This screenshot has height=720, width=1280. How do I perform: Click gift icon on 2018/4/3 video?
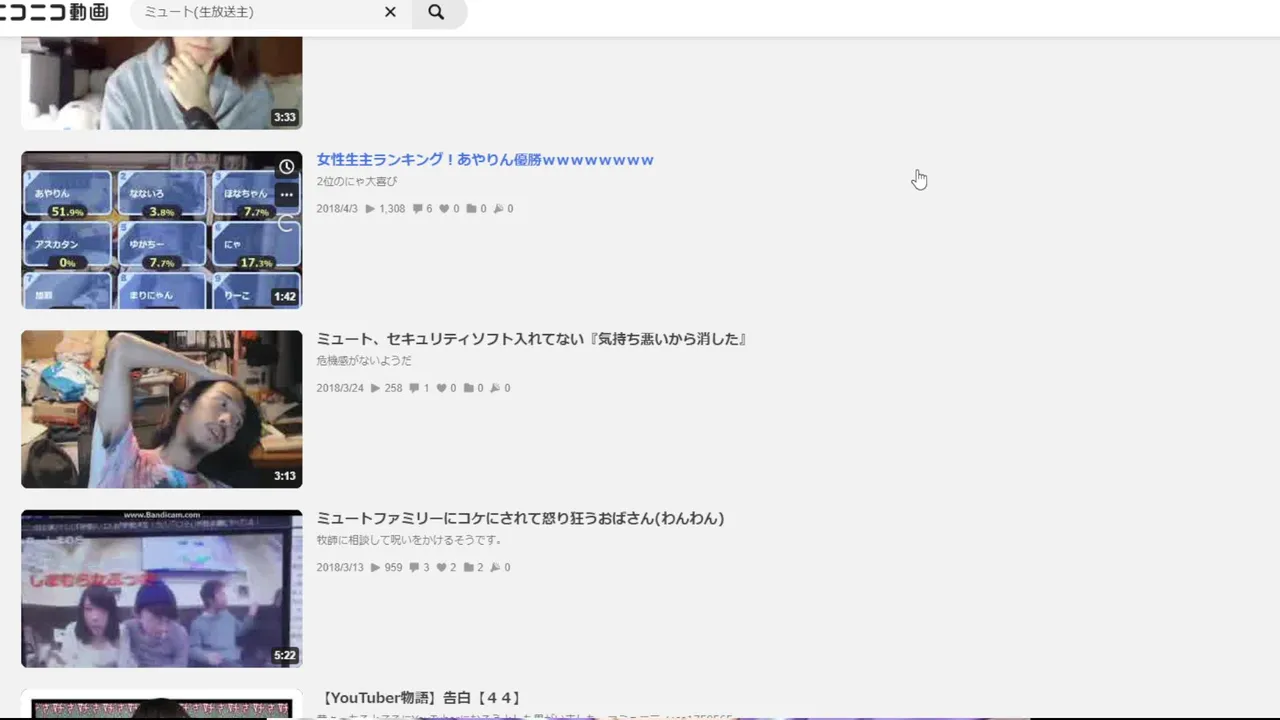tap(498, 209)
